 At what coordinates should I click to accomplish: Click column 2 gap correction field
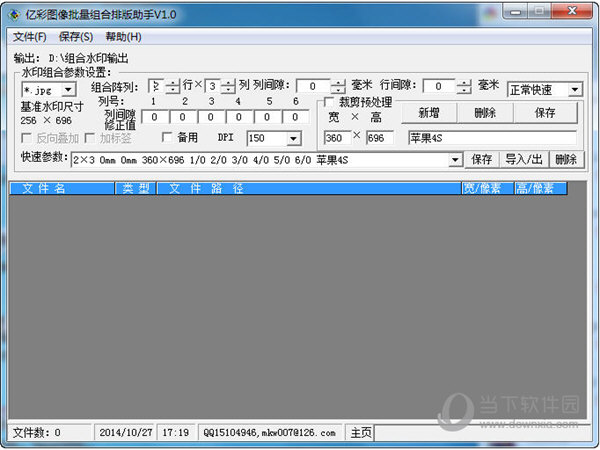tap(183, 117)
